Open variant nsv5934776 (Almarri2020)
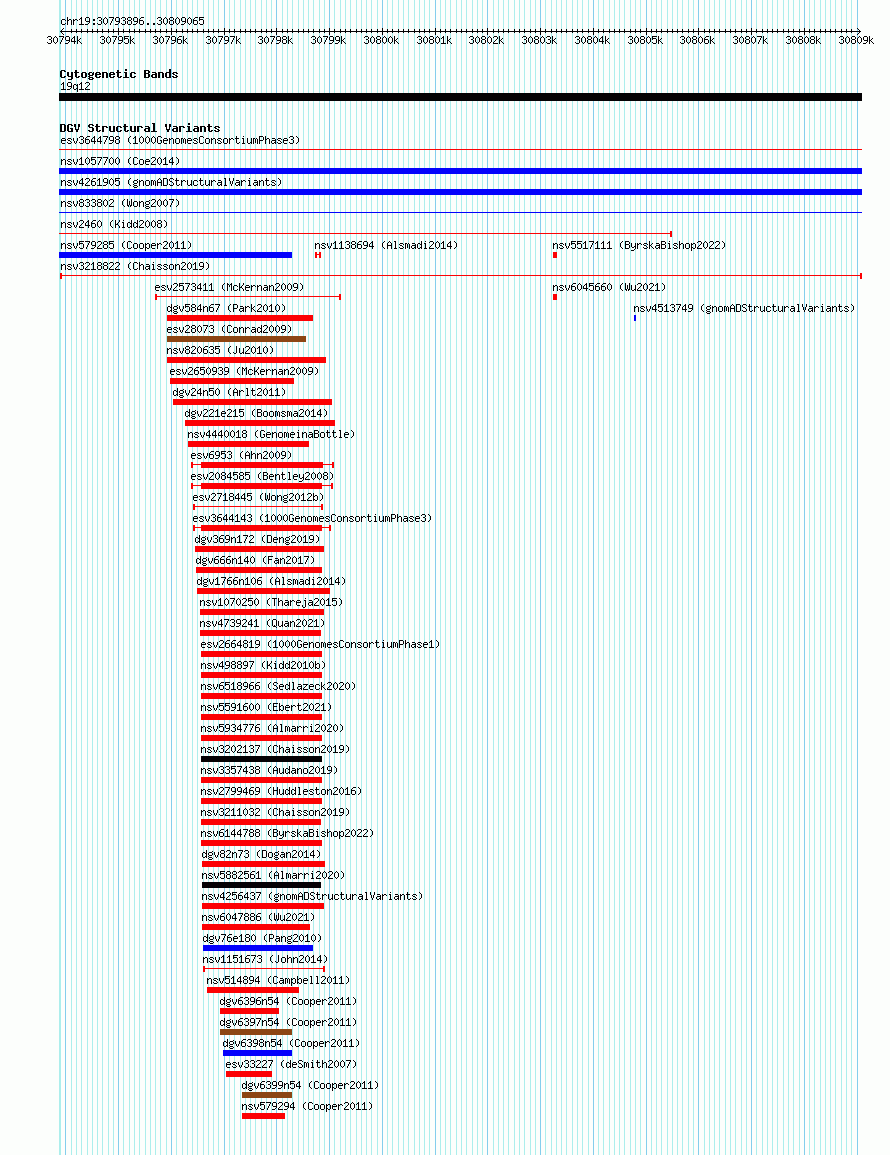This screenshot has height=1155, width=890. point(273,728)
